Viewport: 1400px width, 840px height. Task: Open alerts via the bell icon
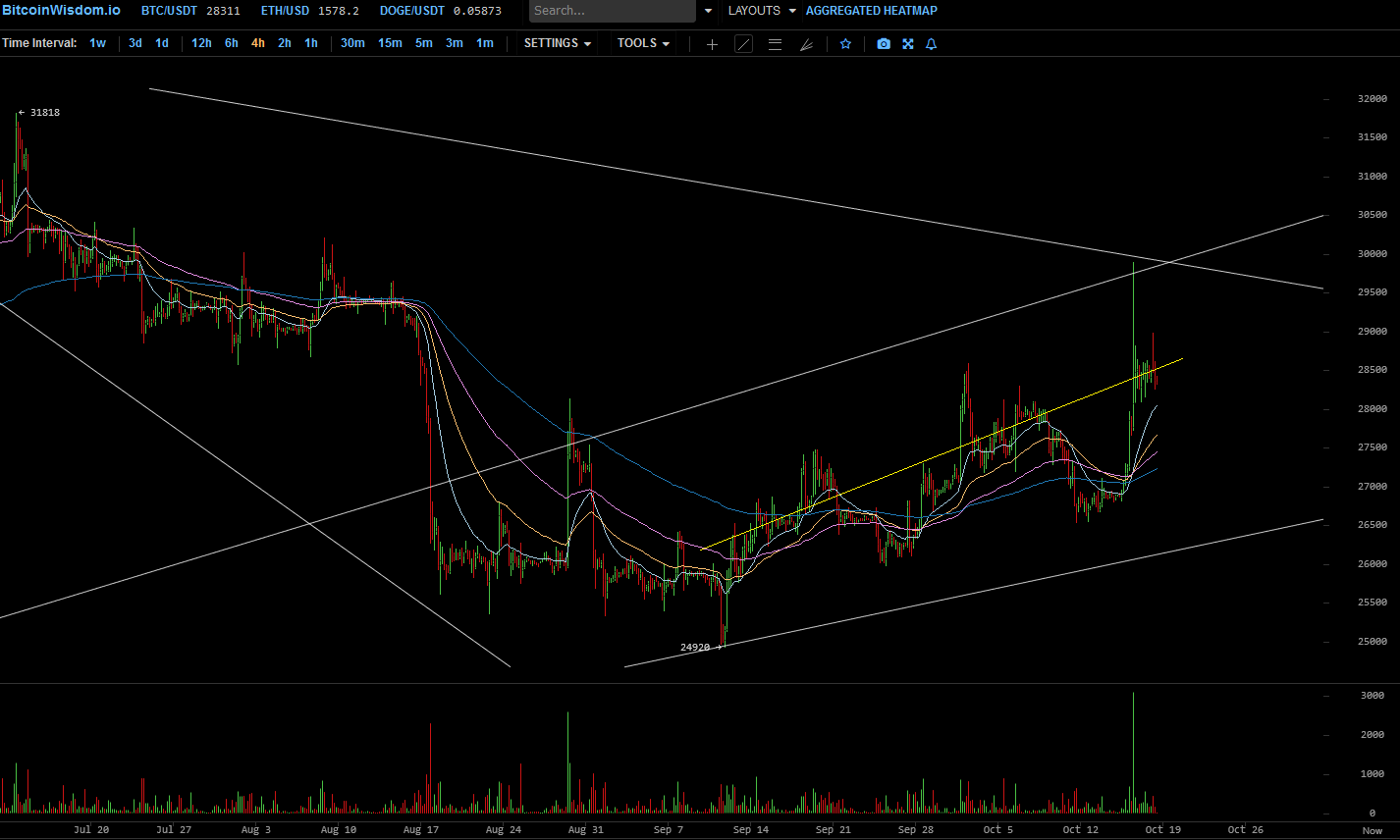pos(932,44)
